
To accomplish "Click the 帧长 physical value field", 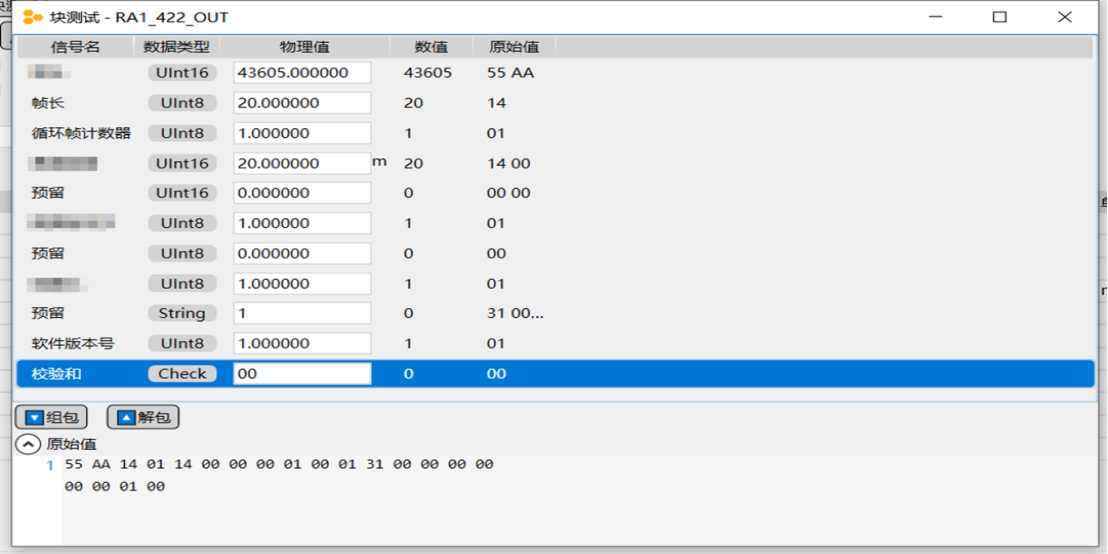I will [302, 103].
